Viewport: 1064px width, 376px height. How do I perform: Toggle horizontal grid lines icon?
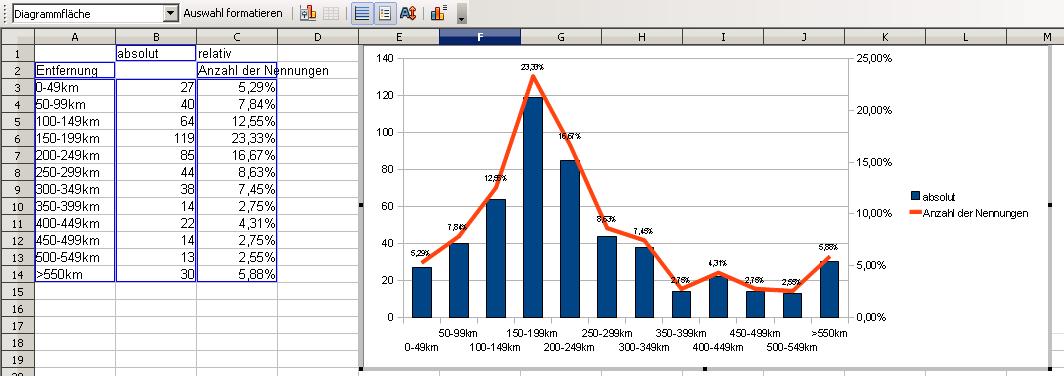click(363, 13)
